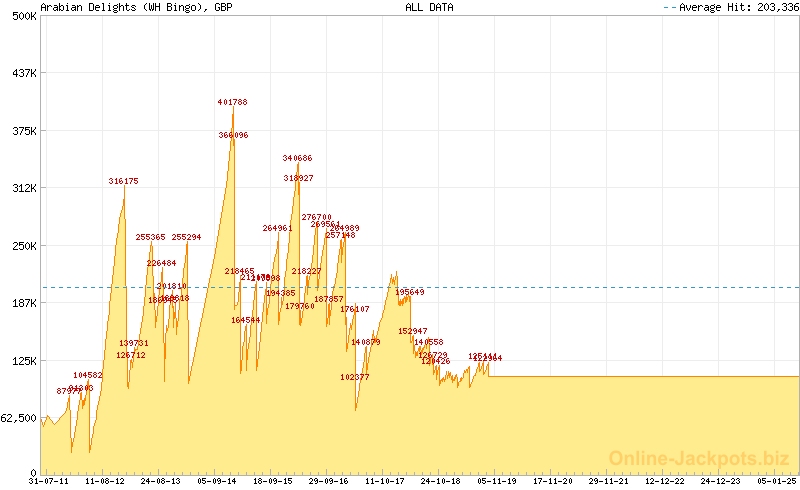Click the 17-11-20 x-axis date
The image size is (800, 490).
point(553,481)
